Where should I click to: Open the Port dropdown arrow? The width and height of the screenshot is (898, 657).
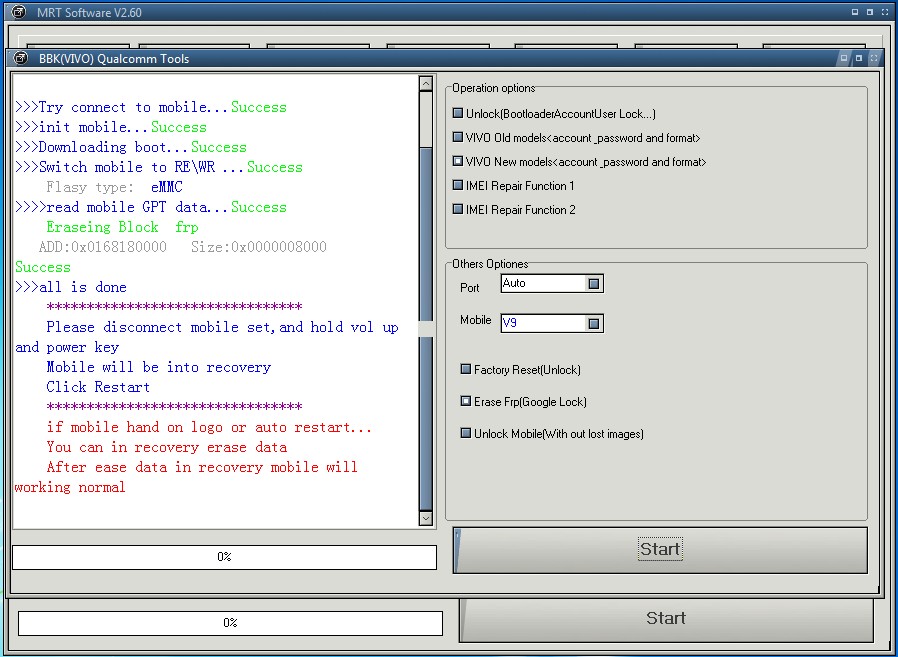[594, 284]
